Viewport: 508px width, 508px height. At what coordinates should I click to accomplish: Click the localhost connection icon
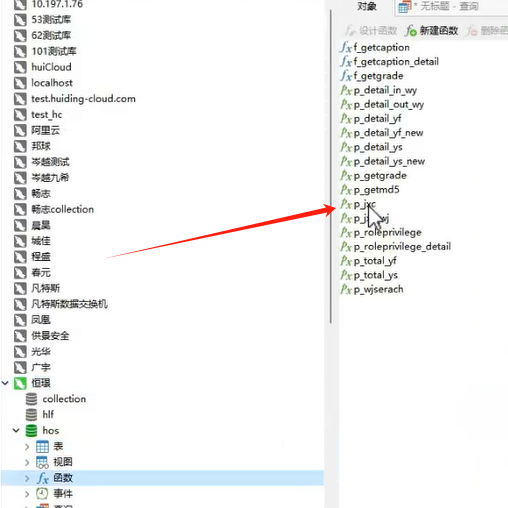tap(20, 83)
